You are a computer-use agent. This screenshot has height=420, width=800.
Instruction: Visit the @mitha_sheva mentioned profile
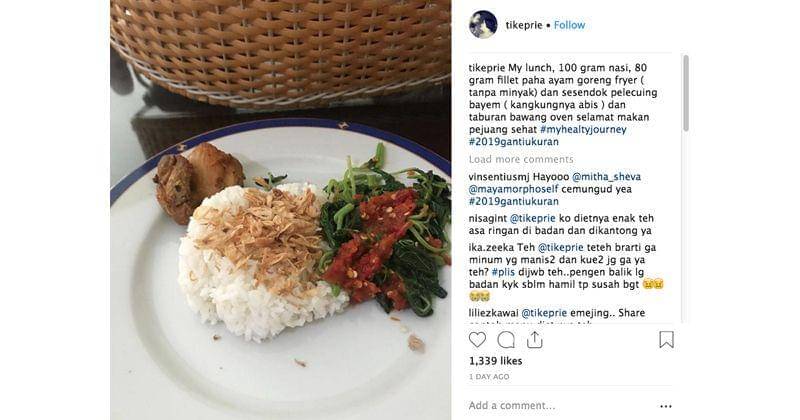coord(606,177)
